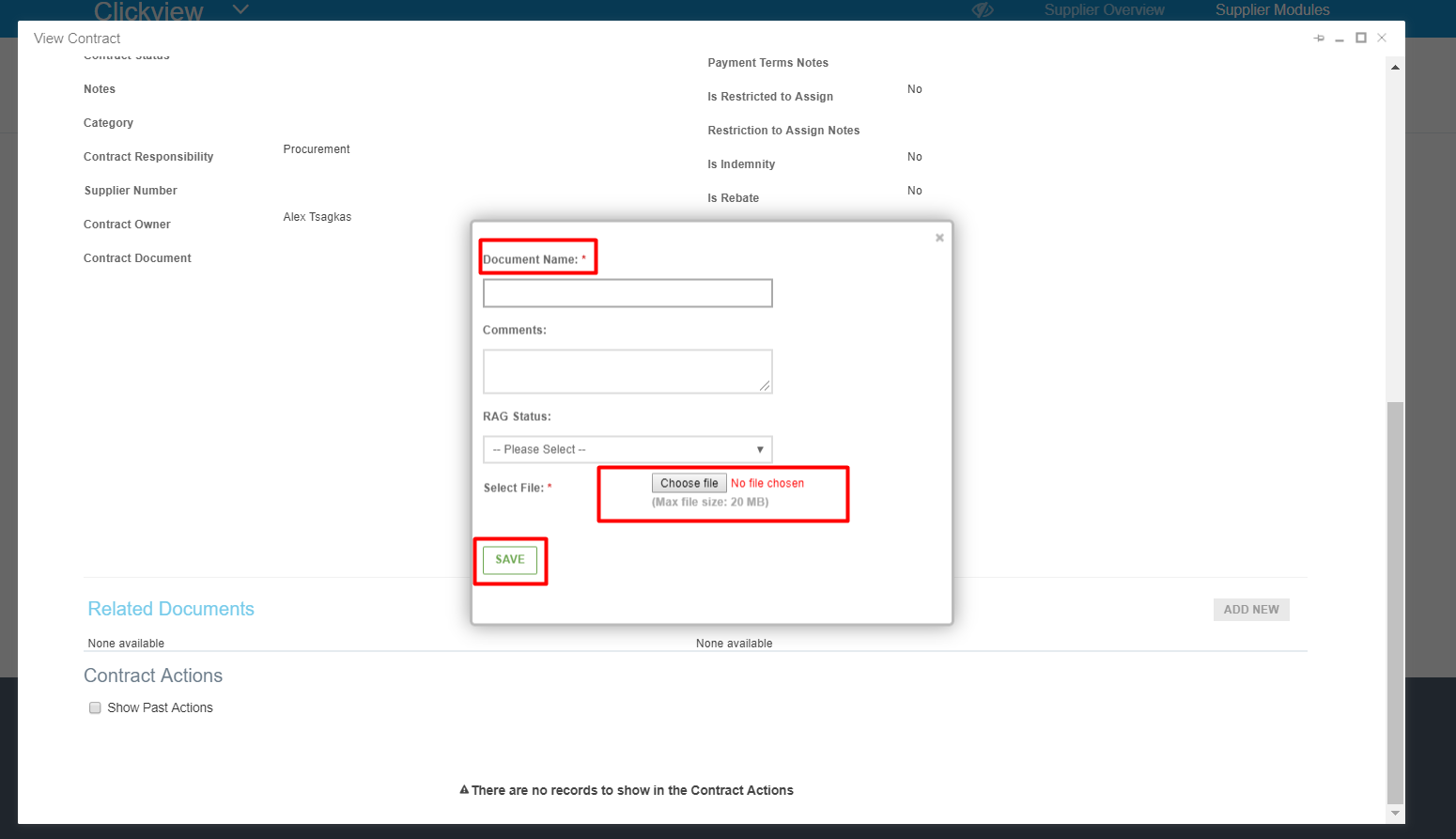
Task: Minimize the View Contract window
Action: click(x=1340, y=39)
